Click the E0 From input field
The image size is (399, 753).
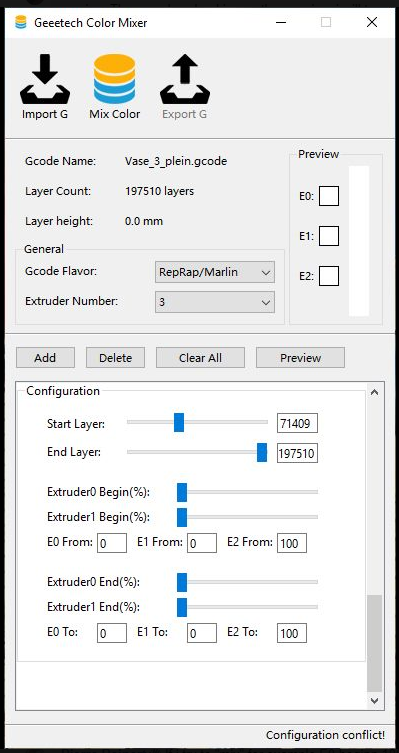[x=112, y=543]
